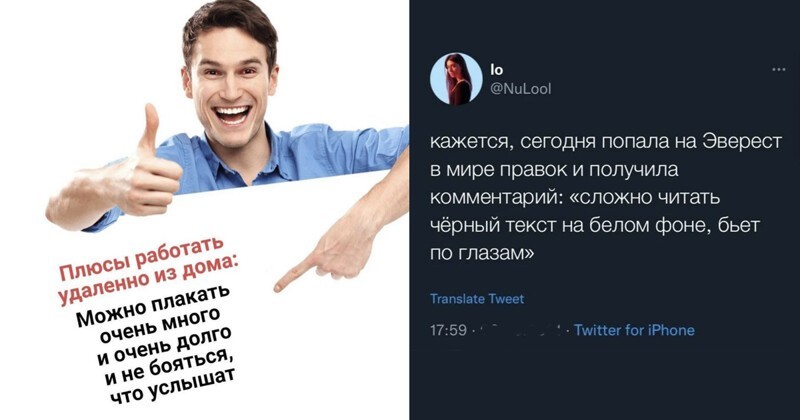Open the three-dot tweet options menu
Image resolution: width=800 pixels, height=420 pixels.
click(779, 70)
